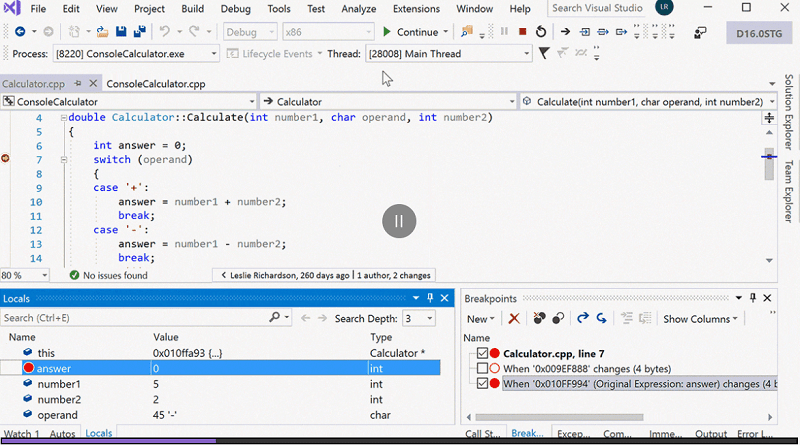Screen dimensions: 800x445
Task: Click the Restart debugging icon
Action: [541, 32]
